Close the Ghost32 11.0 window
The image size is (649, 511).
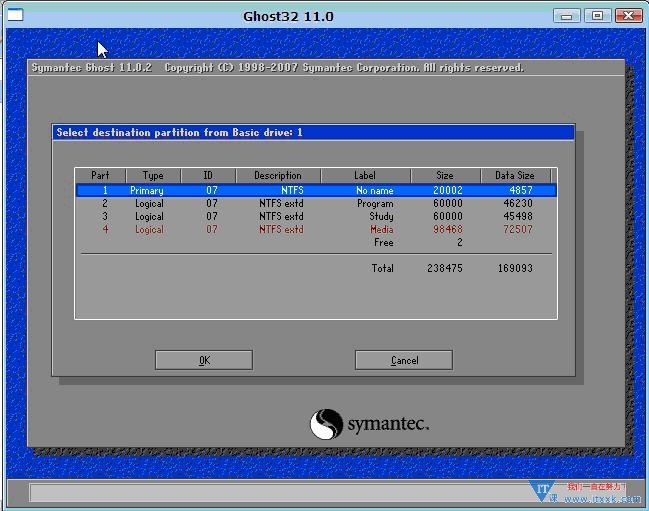628,16
